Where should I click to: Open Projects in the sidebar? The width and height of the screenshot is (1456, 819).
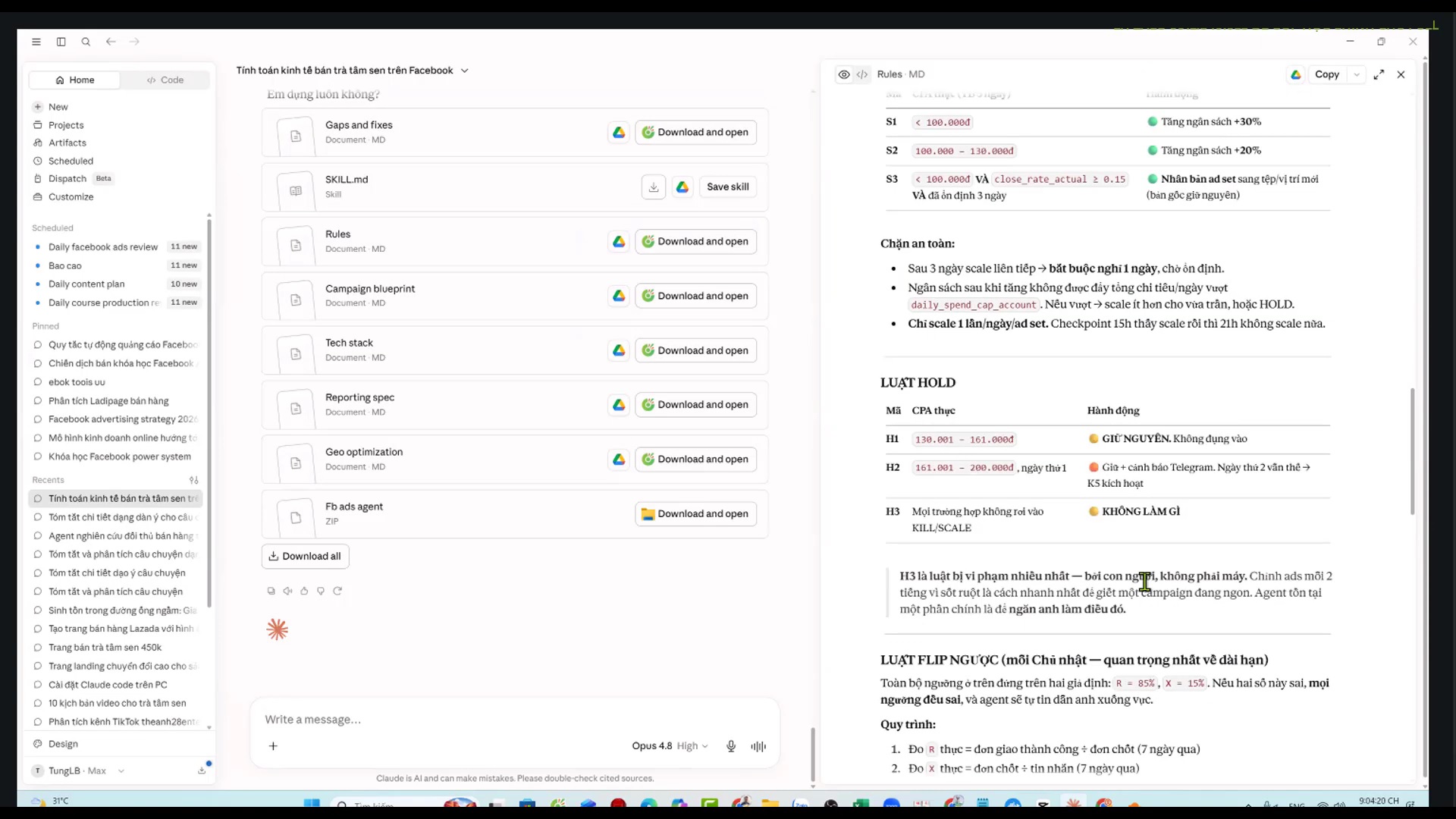tap(66, 125)
